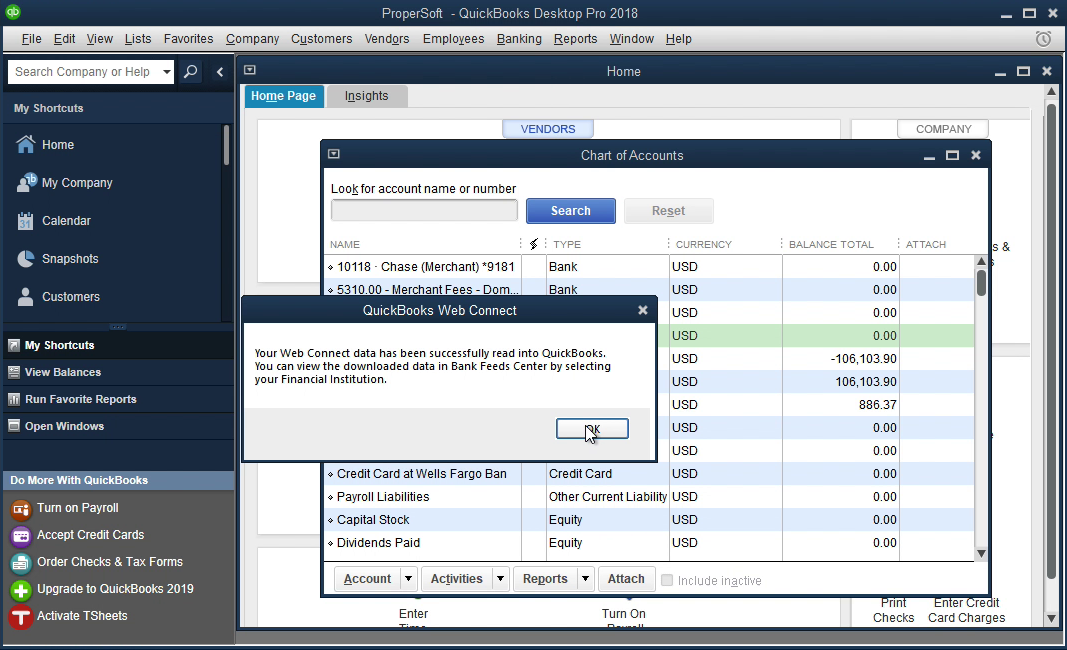Click Do More With QuickBooks header
Viewport: 1067px width, 650px height.
[119, 480]
